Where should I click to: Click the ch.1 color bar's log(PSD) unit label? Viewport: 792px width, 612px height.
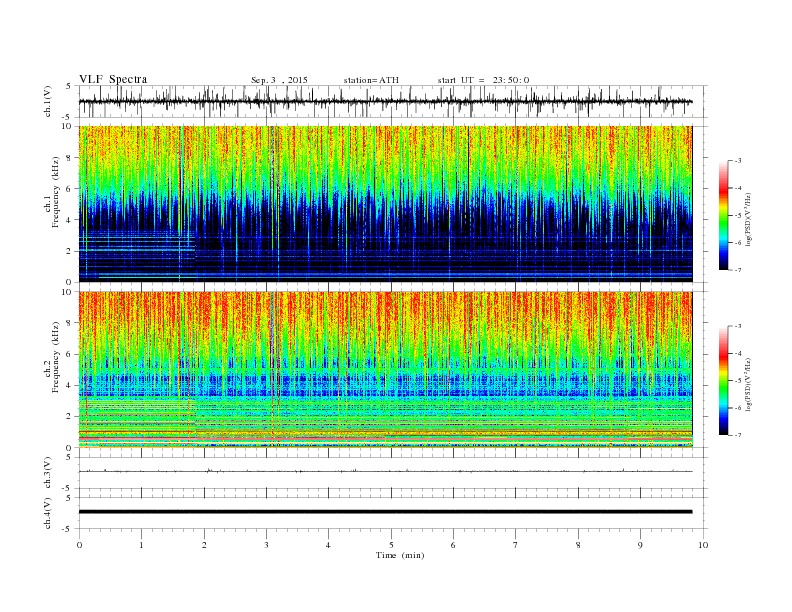click(x=749, y=218)
